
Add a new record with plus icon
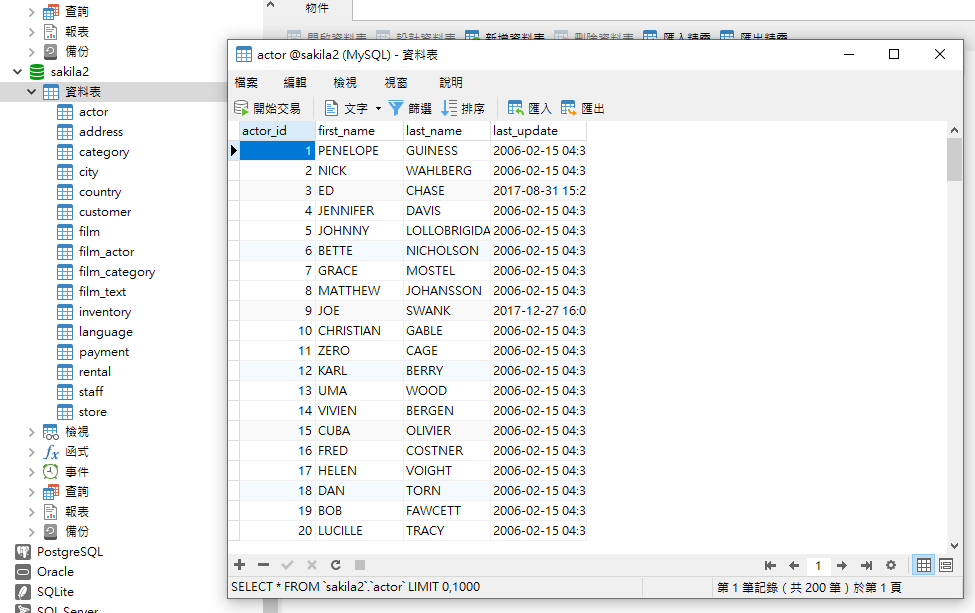[239, 565]
